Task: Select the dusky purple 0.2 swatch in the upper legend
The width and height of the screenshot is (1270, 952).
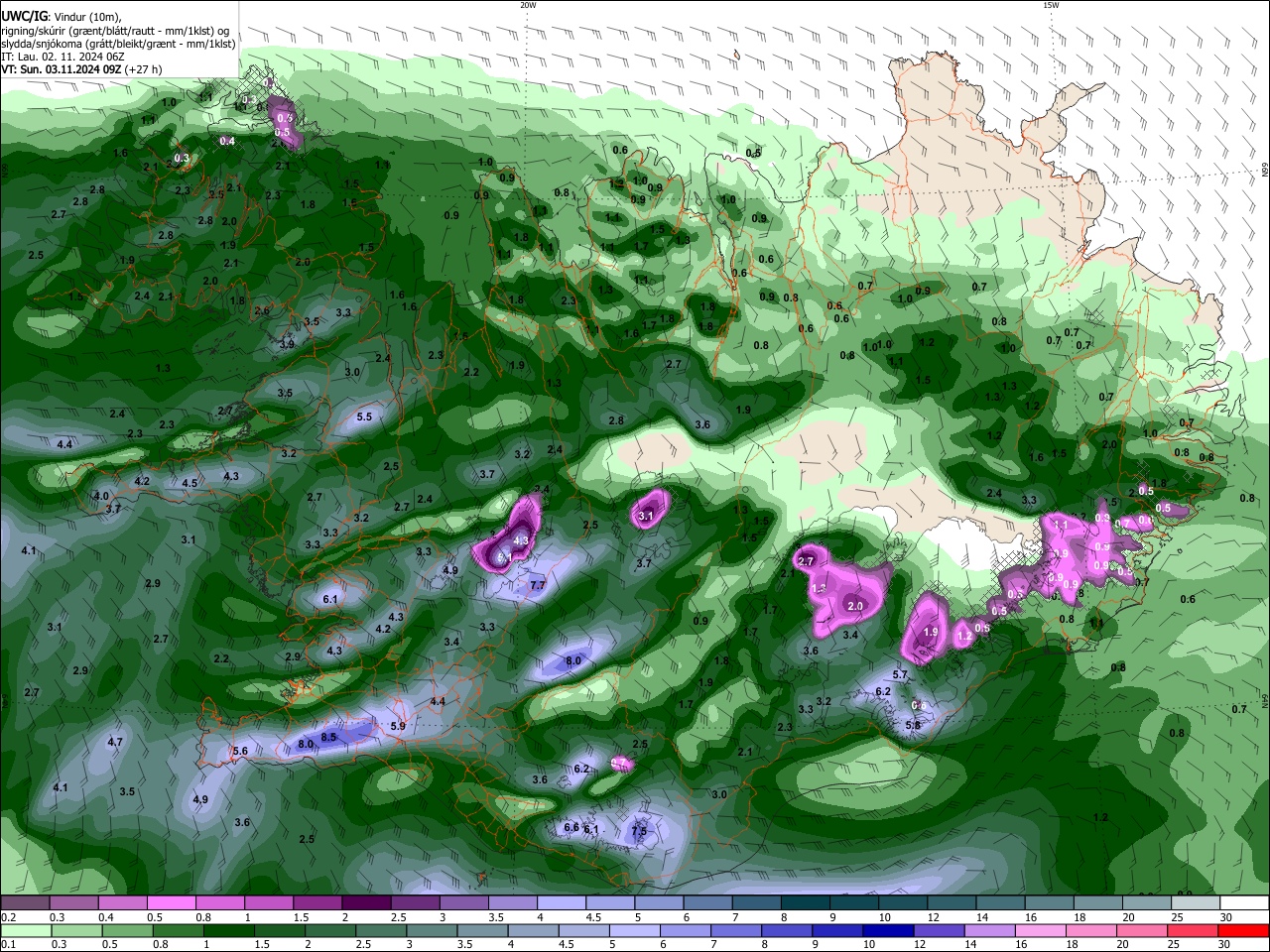Action: pos(25,902)
